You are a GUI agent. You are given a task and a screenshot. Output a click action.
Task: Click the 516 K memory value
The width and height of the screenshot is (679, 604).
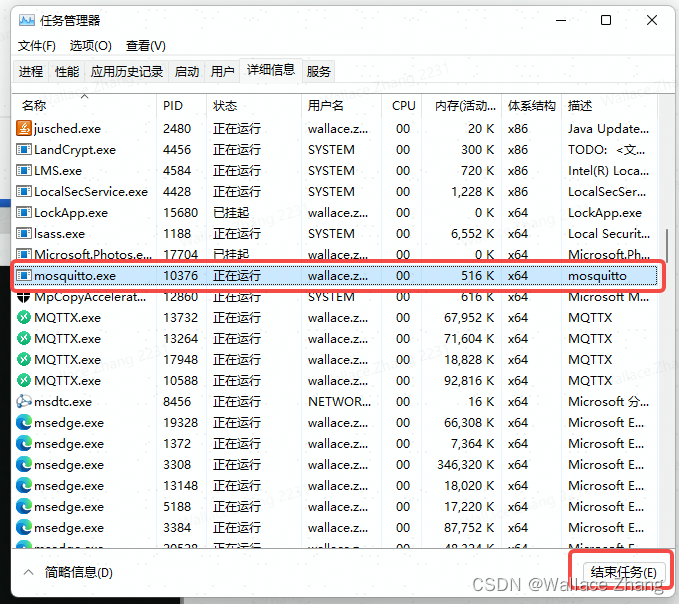pyautogui.click(x=478, y=276)
